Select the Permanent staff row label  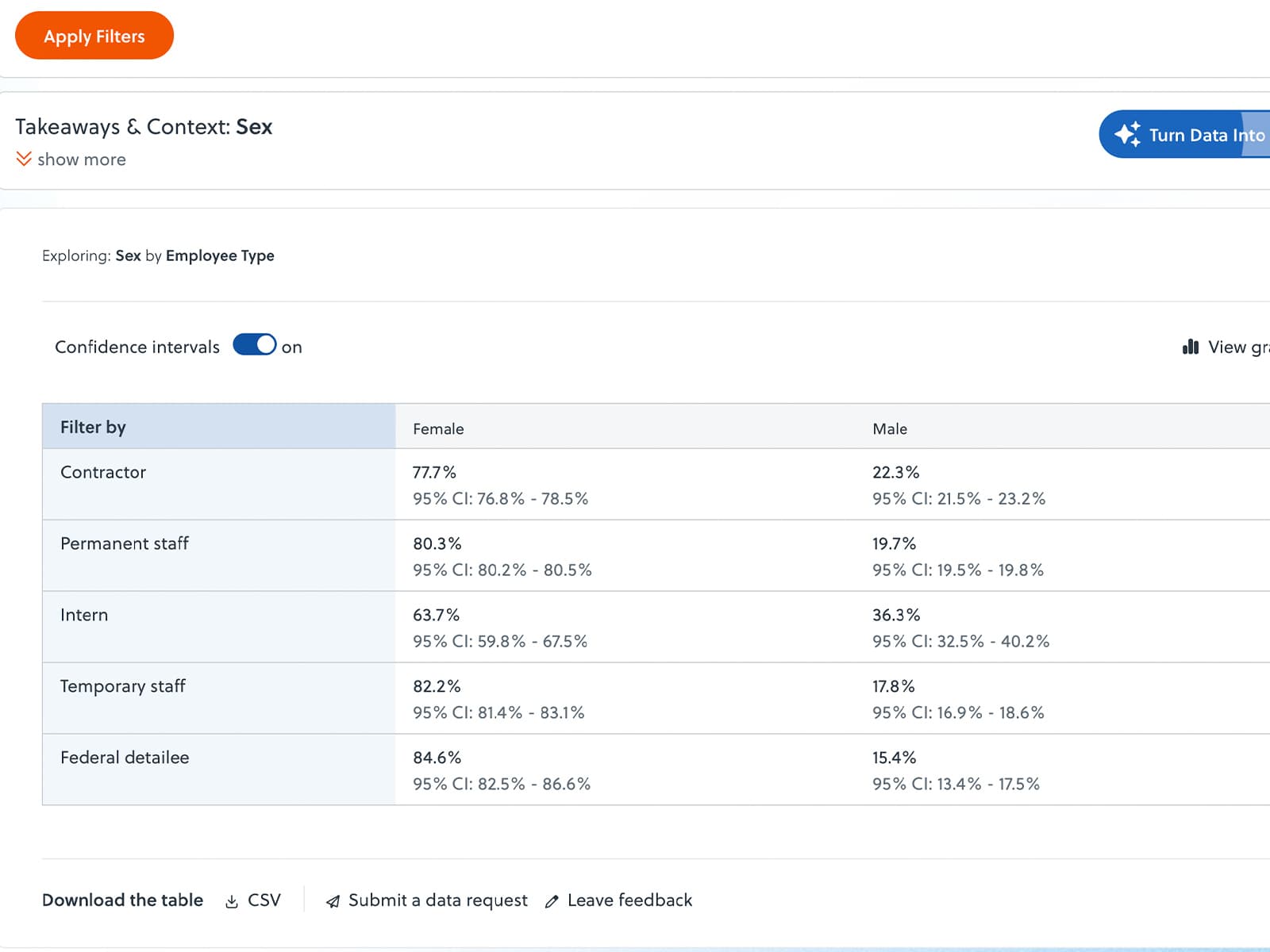pos(125,543)
